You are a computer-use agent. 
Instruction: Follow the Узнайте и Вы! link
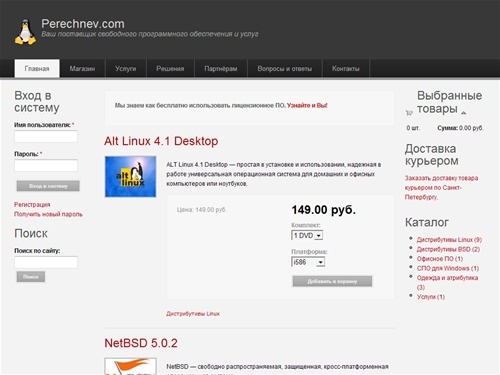[x=307, y=105]
